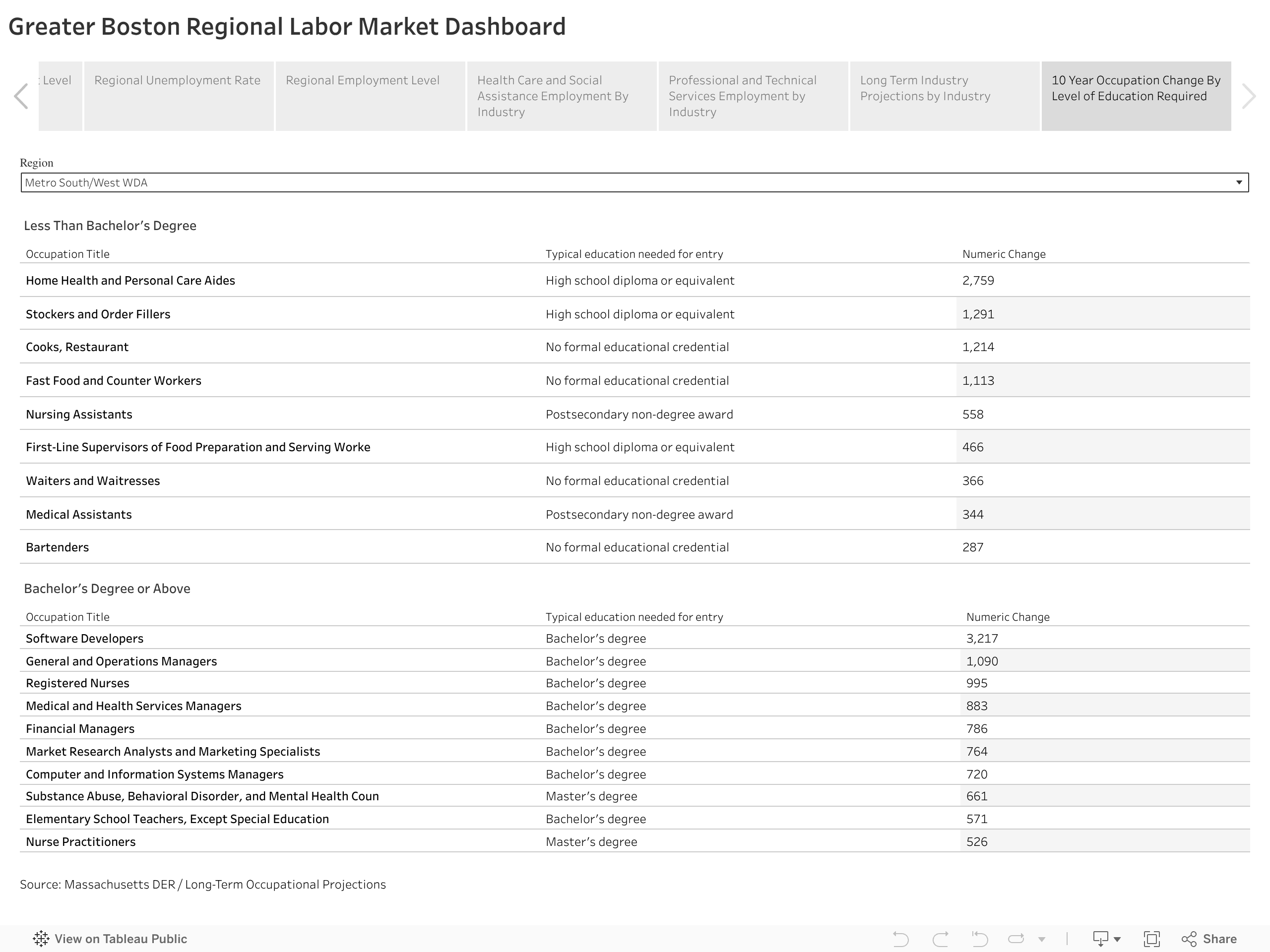Select the Software Developers row
The width and height of the screenshot is (1270, 952).
coord(84,639)
